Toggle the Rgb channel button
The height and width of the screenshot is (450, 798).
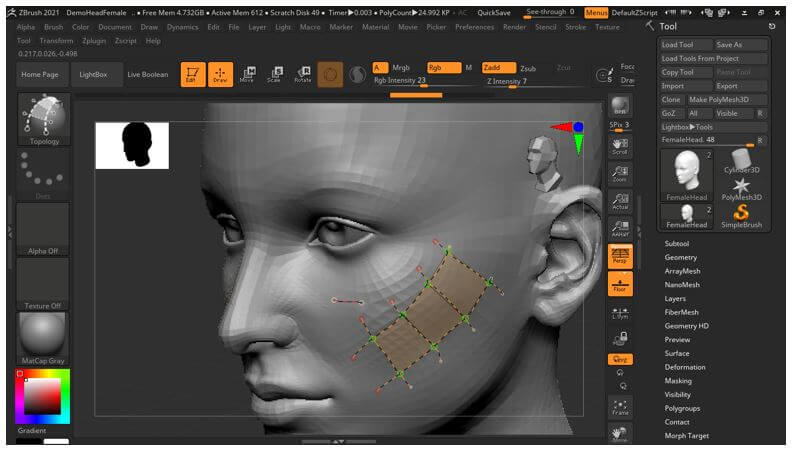tap(444, 68)
